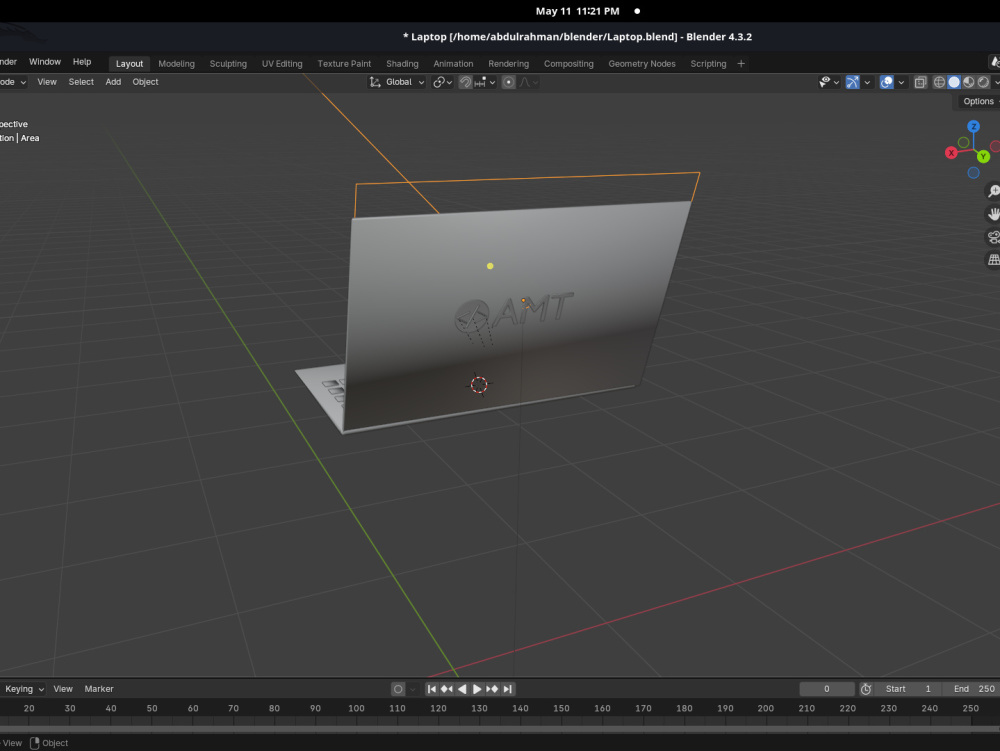Switch to rendered viewport shading

pyautogui.click(x=983, y=82)
